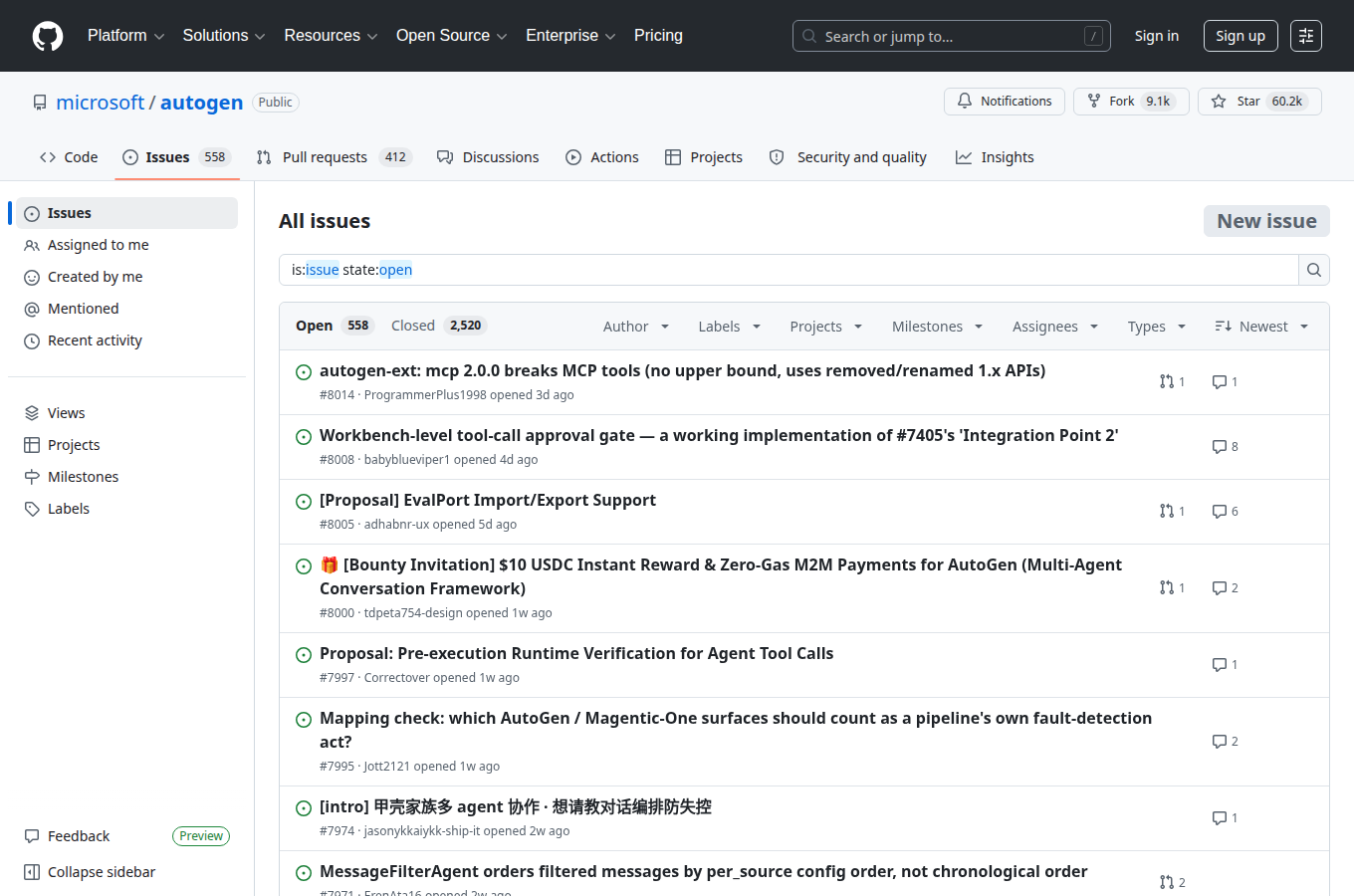
Task: Focus the issue filter input field
Action: (x=789, y=270)
